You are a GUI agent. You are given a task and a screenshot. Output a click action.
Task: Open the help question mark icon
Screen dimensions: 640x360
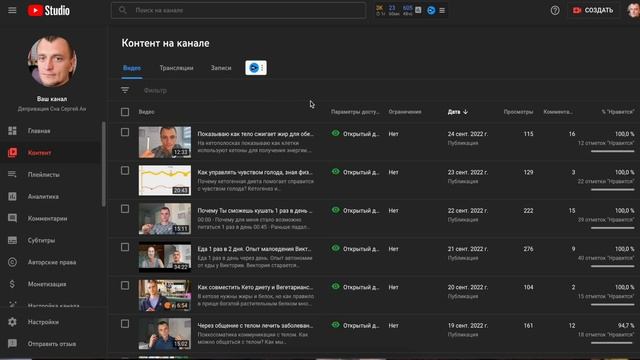pyautogui.click(x=555, y=10)
